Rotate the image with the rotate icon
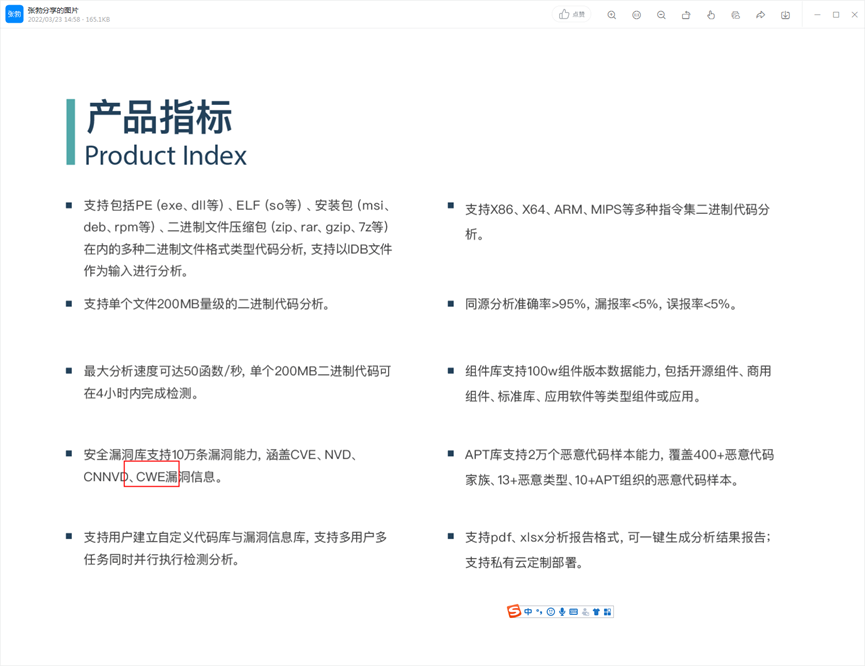This screenshot has height=666, width=865. (686, 15)
